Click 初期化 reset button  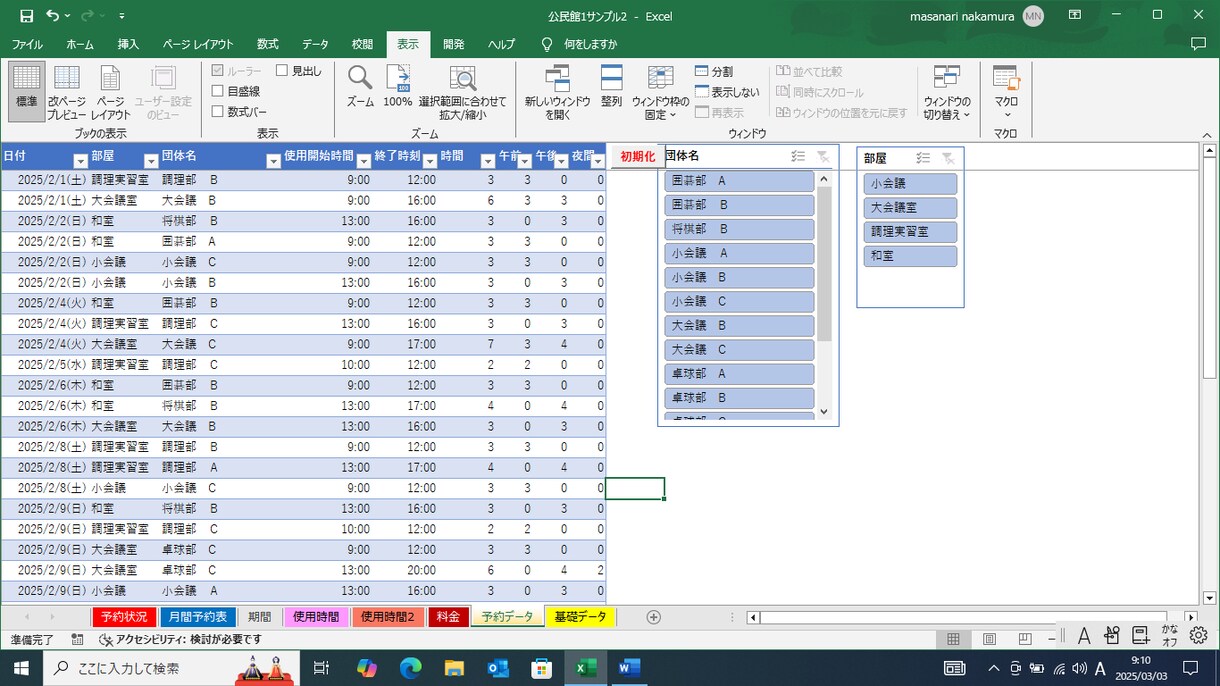(x=637, y=157)
